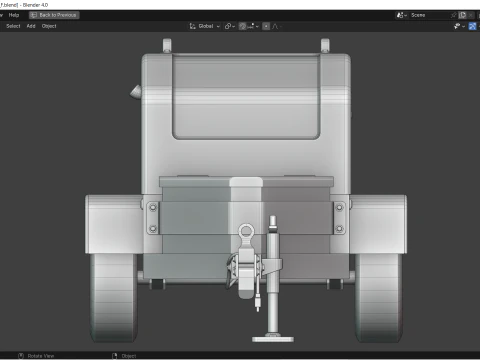Toggle the snap magnet button
This screenshot has width=480, height=360.
(x=243, y=26)
